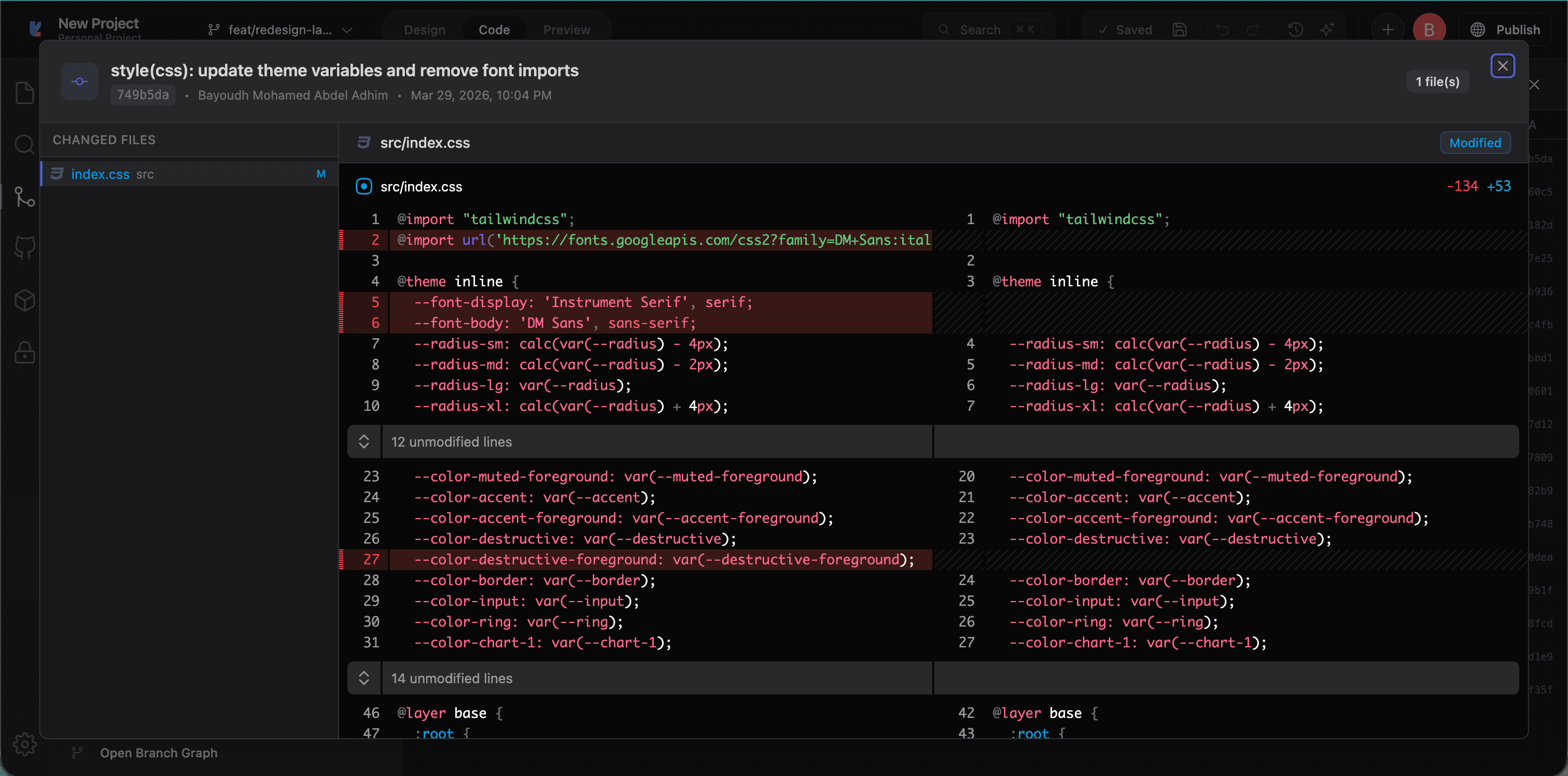
Task: Open the source control sidebar icon
Action: [24, 197]
